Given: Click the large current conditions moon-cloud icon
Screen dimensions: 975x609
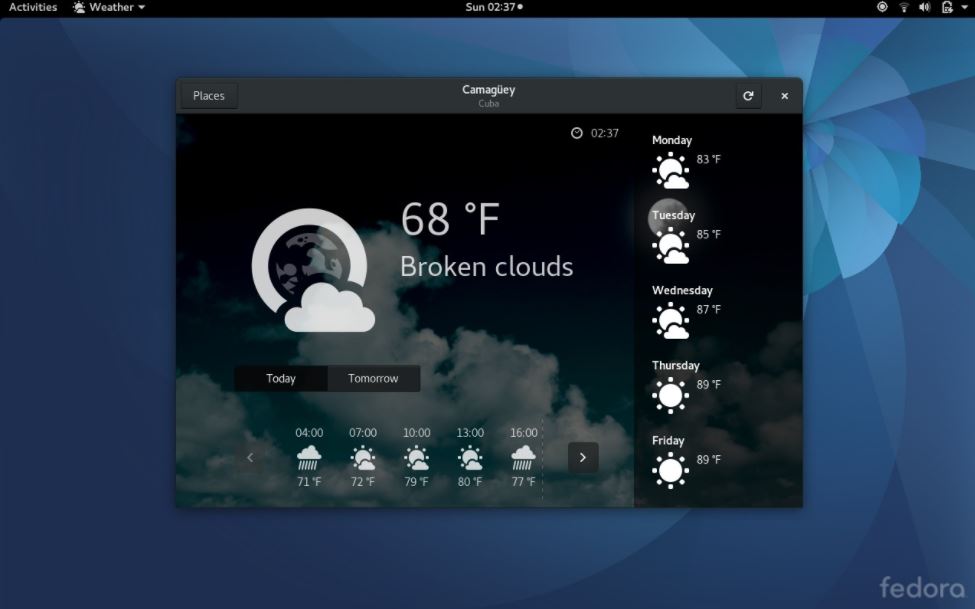Looking at the screenshot, I should click(x=313, y=270).
